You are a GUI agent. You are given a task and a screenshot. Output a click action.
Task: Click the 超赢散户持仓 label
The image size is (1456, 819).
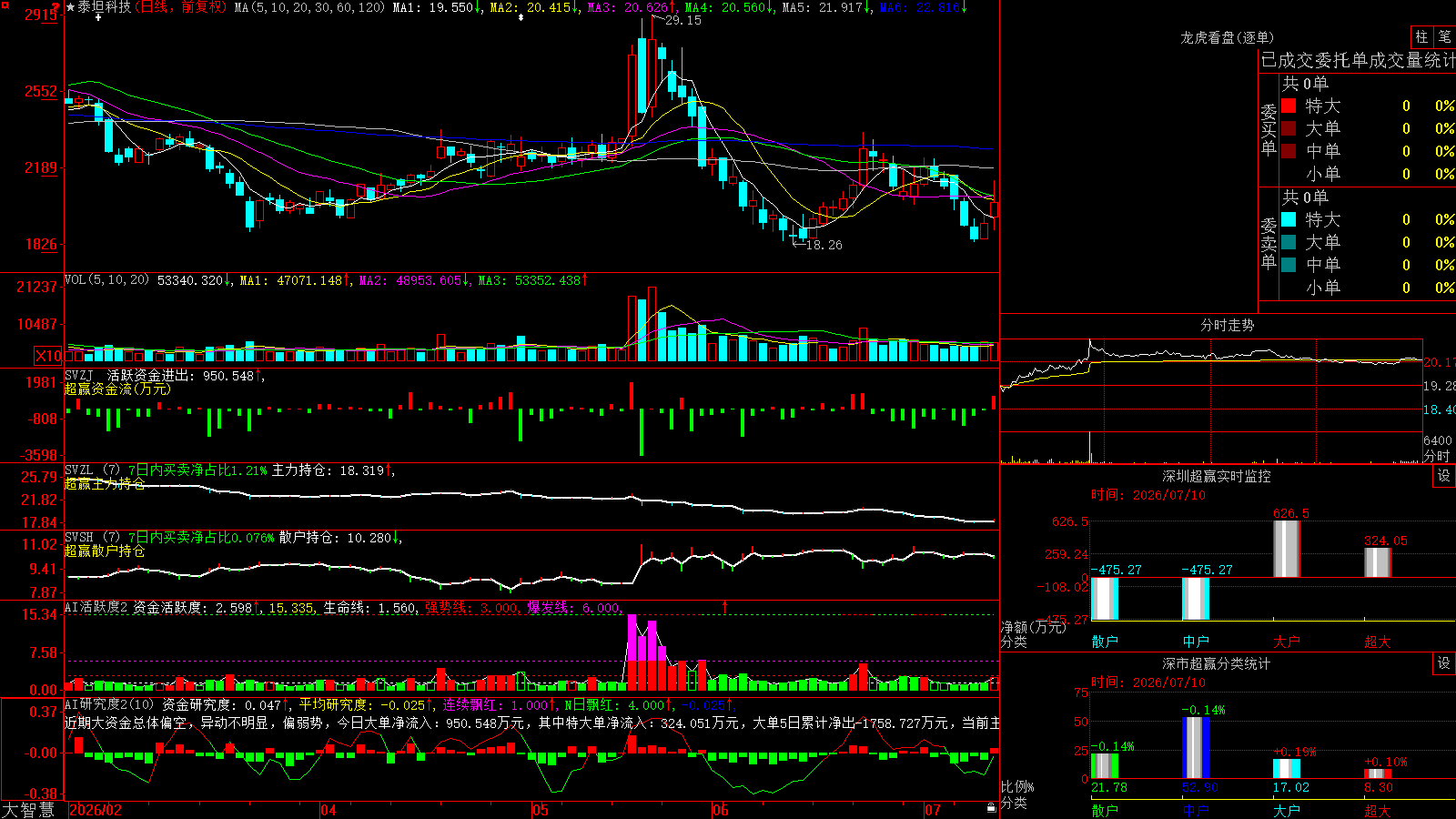click(x=105, y=551)
